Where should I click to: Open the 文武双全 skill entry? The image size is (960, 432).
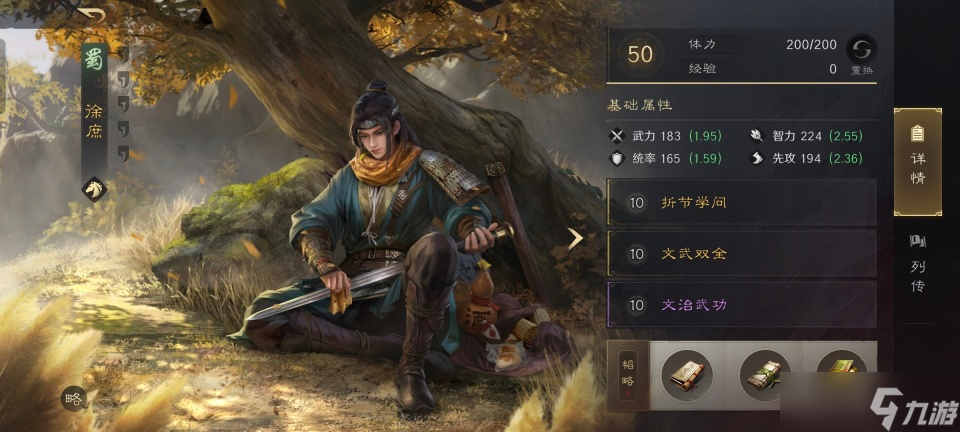click(x=741, y=253)
